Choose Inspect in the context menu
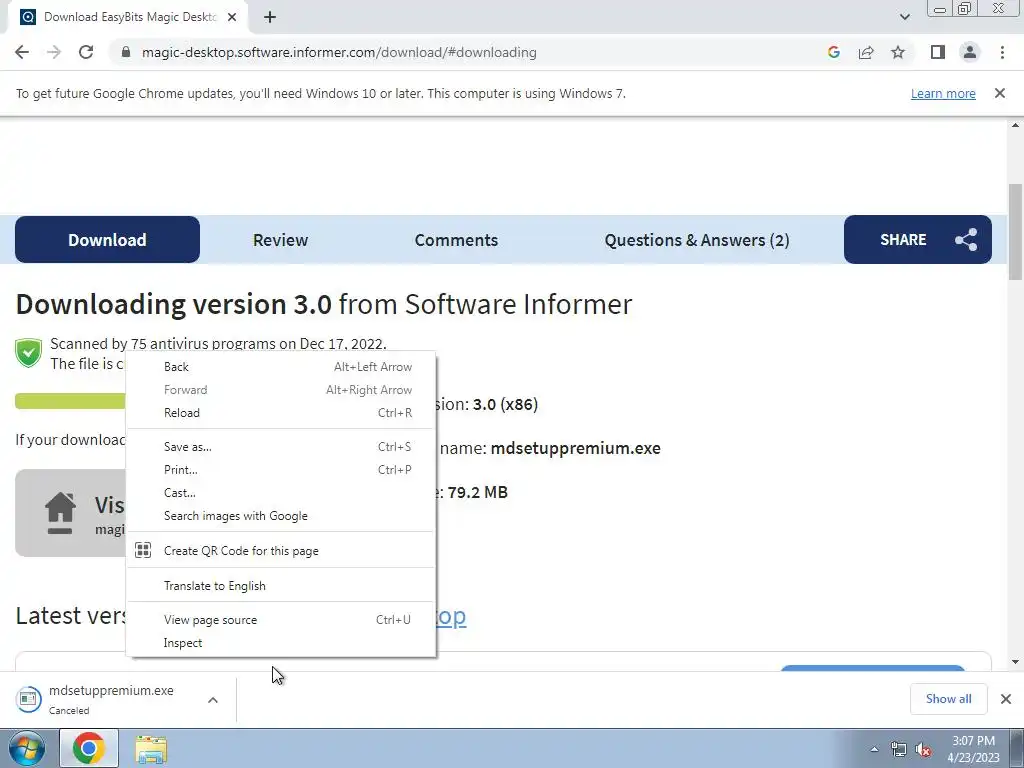 [281, 643]
